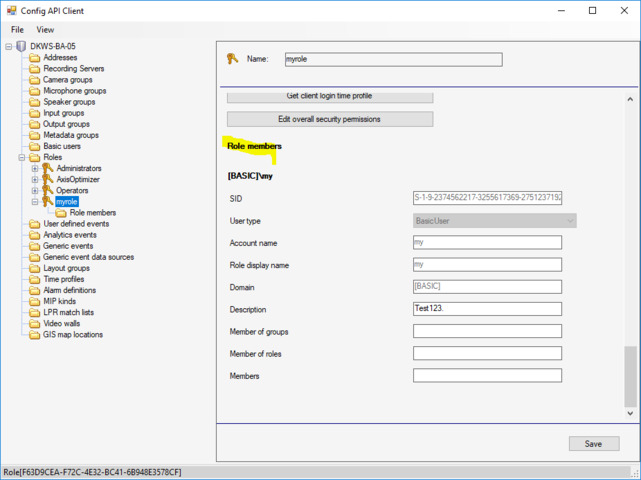Click the Operators role key icon
This screenshot has width=641, height=480.
(x=47, y=190)
